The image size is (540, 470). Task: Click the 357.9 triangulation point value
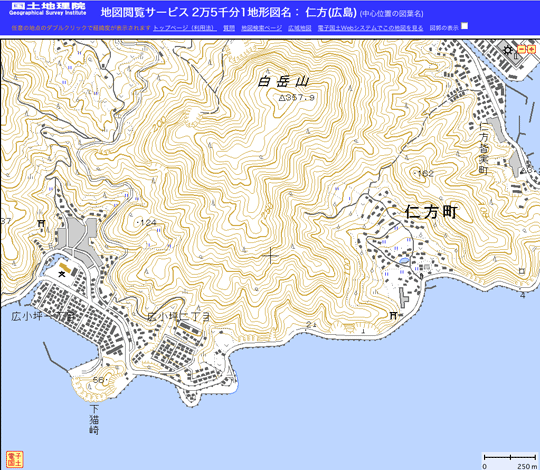(x=300, y=97)
